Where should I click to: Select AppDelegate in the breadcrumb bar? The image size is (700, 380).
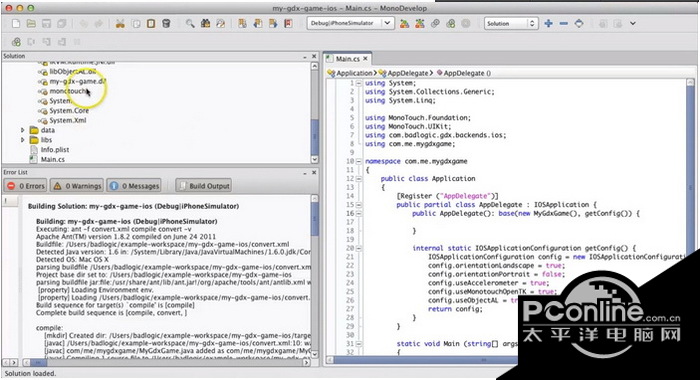[x=408, y=73]
